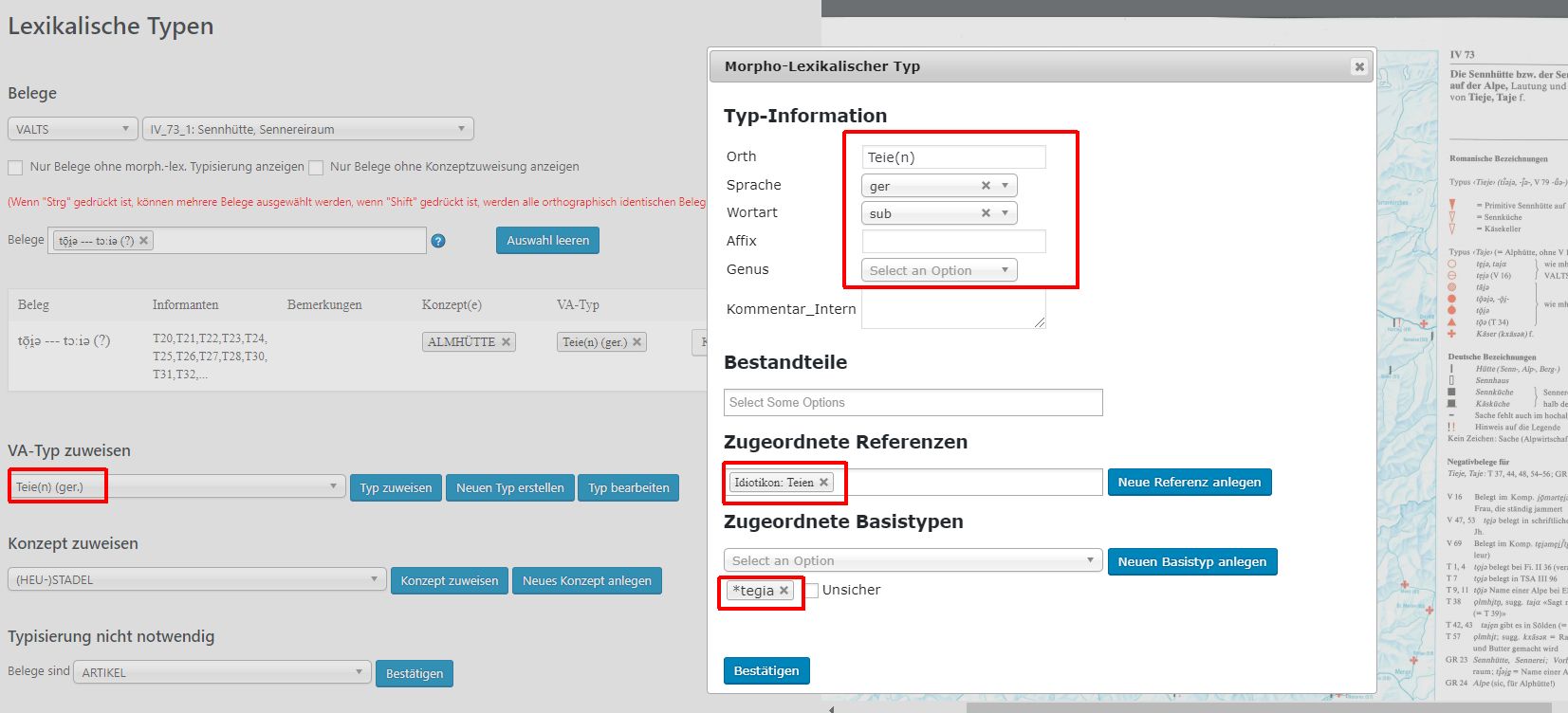Close the Morpho-Lexikalischer Typ dialog
This screenshot has height=713, width=1568.
(1358, 66)
